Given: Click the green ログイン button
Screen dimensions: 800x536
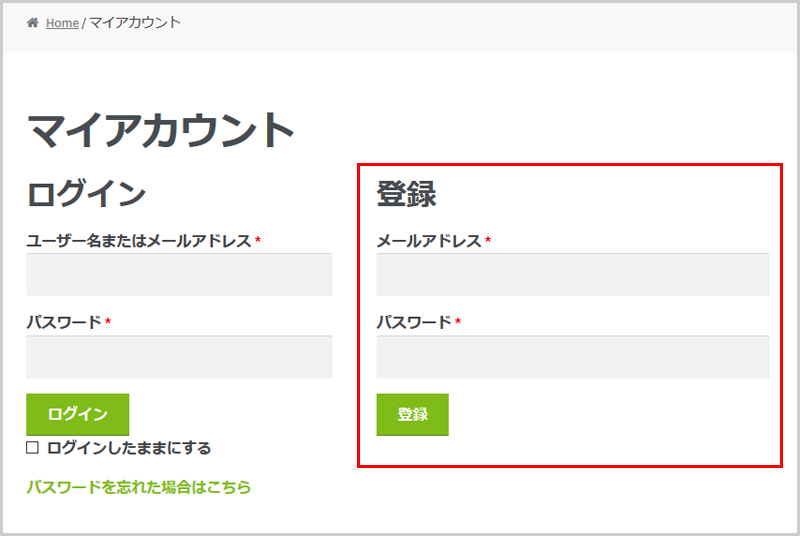Looking at the screenshot, I should tap(78, 414).
